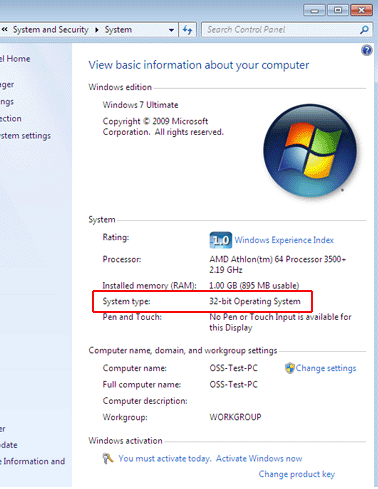Click the Windows 7 Ultimate edition text
The height and width of the screenshot is (489, 378).
point(140,105)
